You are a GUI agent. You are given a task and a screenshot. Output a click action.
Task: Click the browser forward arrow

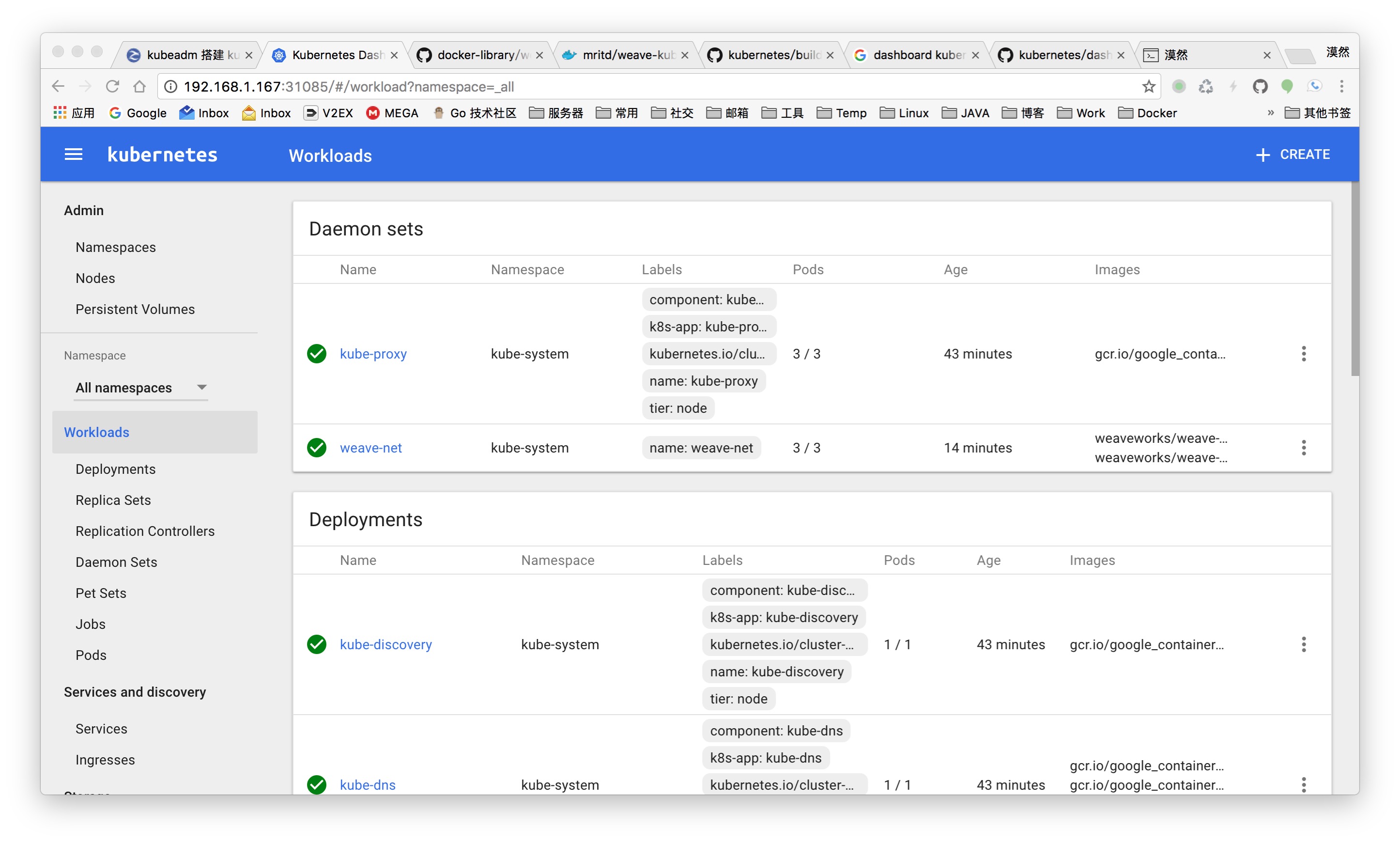pyautogui.click(x=85, y=86)
